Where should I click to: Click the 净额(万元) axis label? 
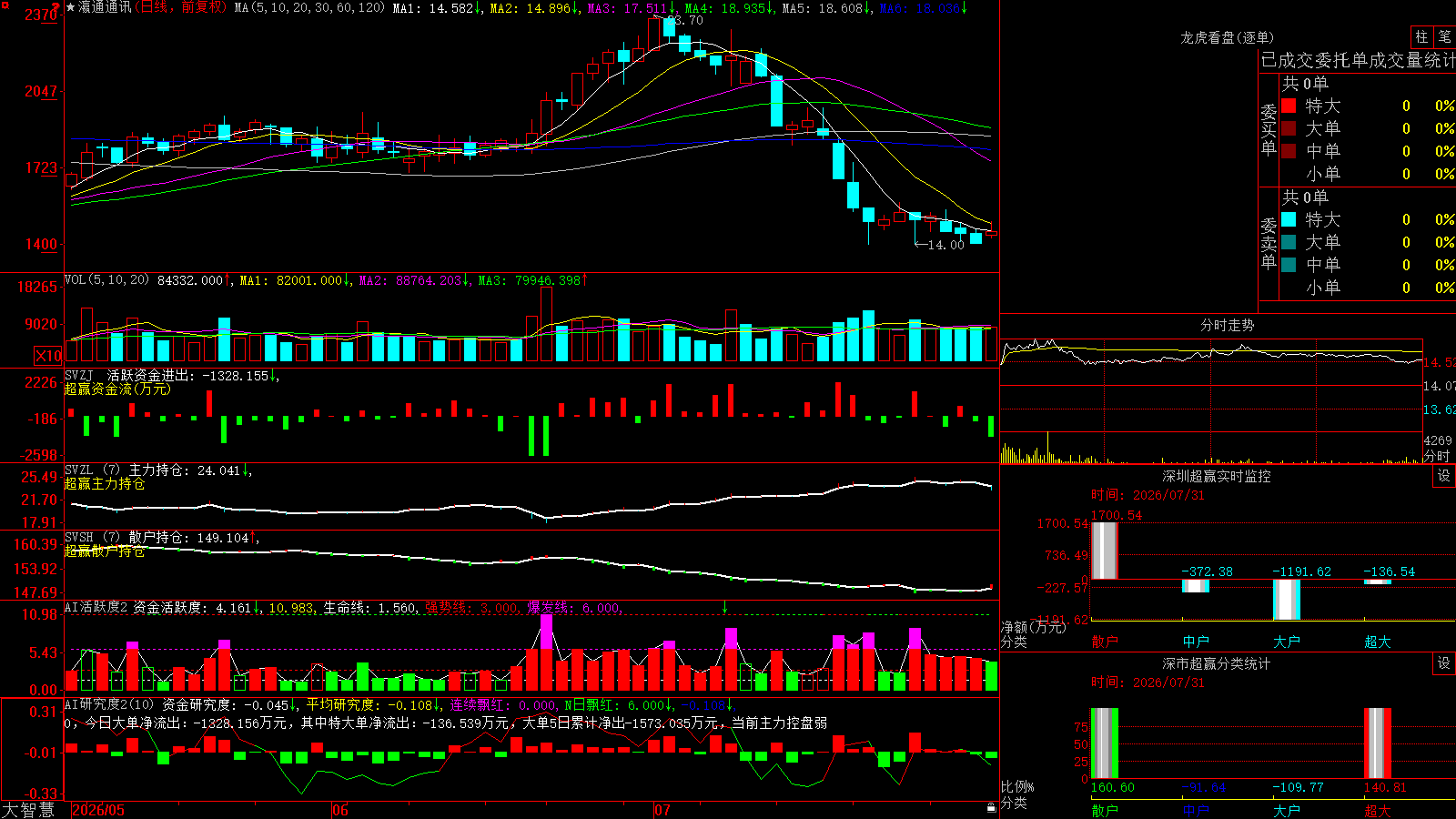1034,627
